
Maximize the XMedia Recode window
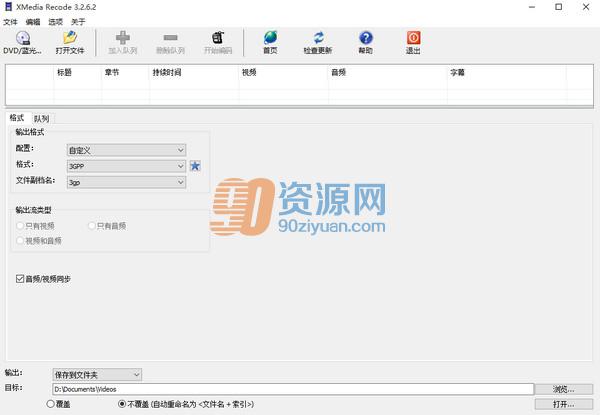(x=559, y=7)
